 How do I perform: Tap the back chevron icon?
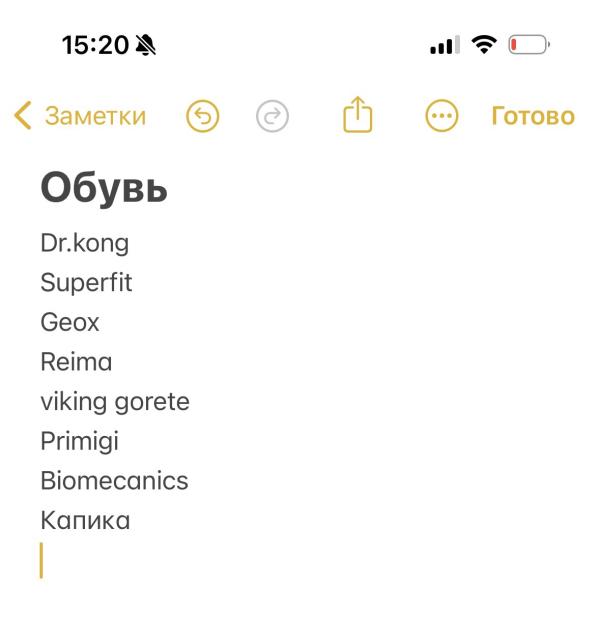pyautogui.click(x=23, y=115)
